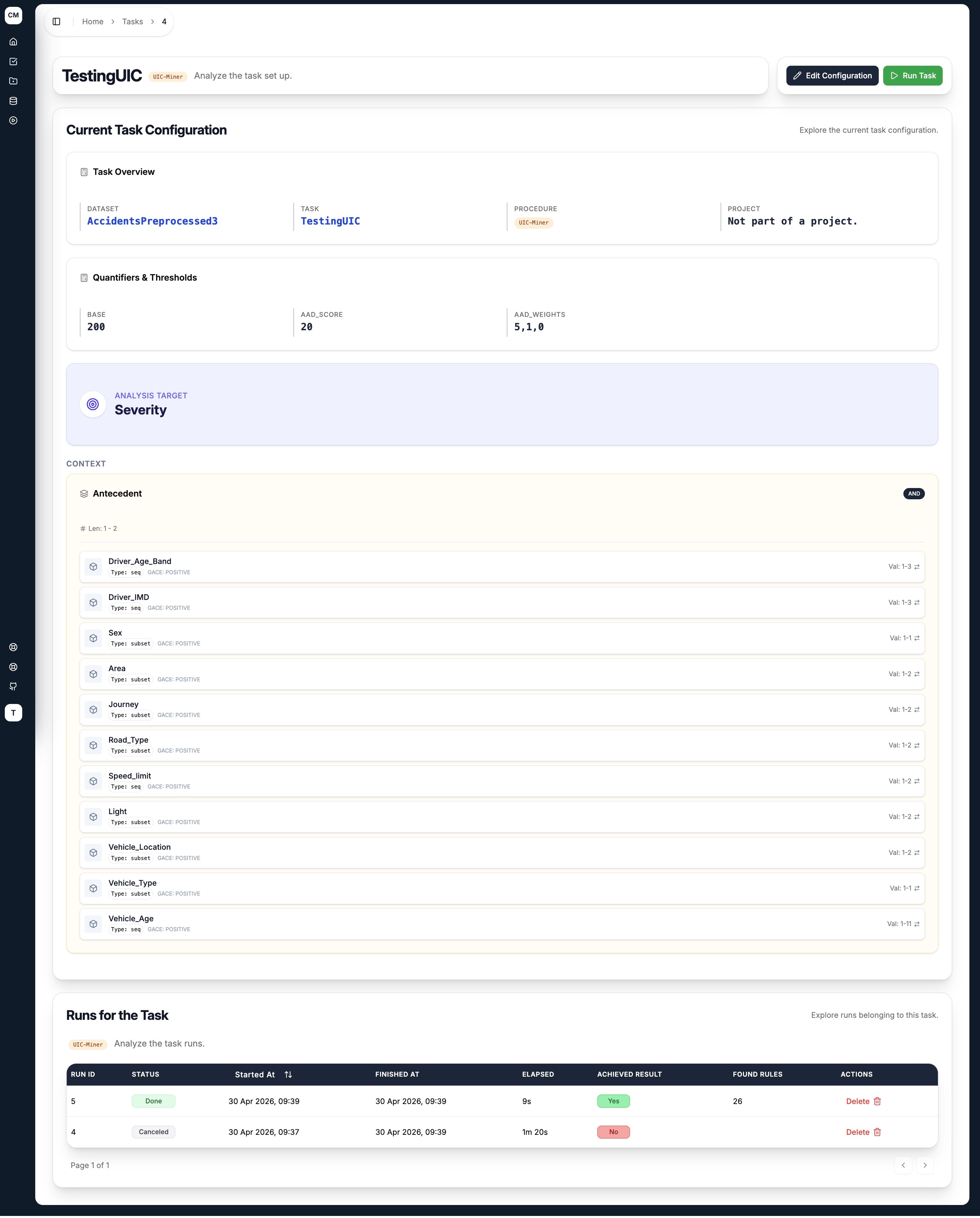
Task: Click the upper lifebuoy help sidebar icon
Action: pos(14,648)
